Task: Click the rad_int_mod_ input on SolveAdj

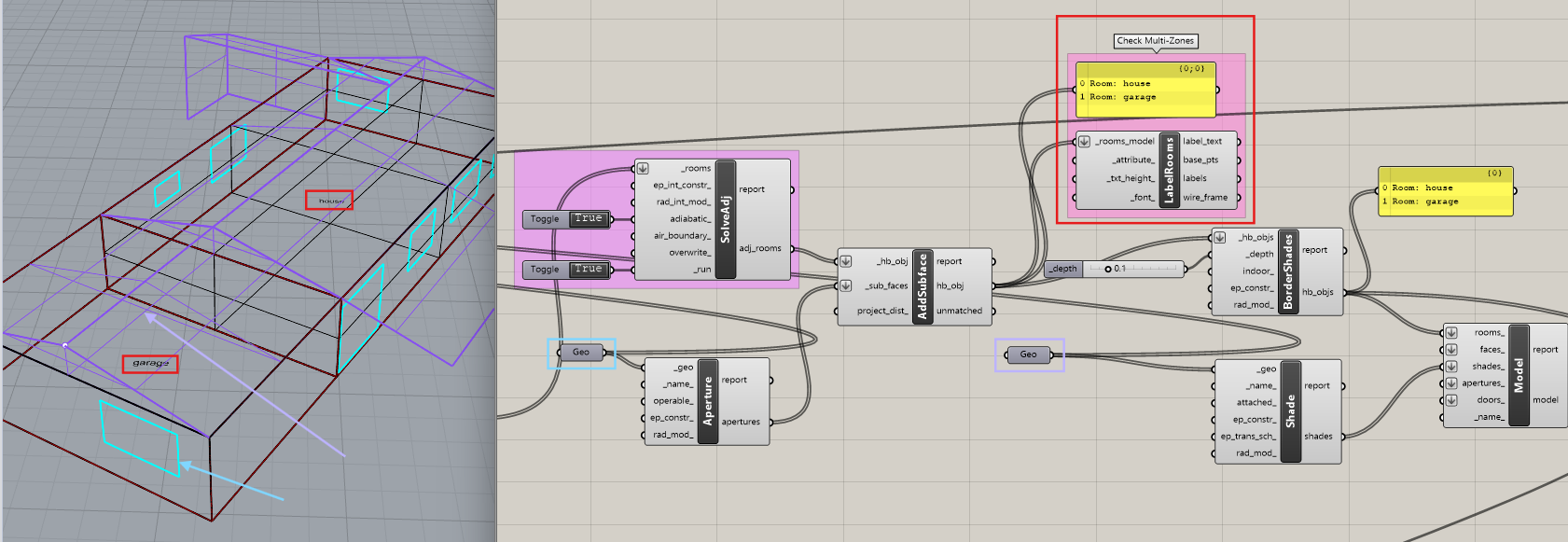Action: pos(684,202)
